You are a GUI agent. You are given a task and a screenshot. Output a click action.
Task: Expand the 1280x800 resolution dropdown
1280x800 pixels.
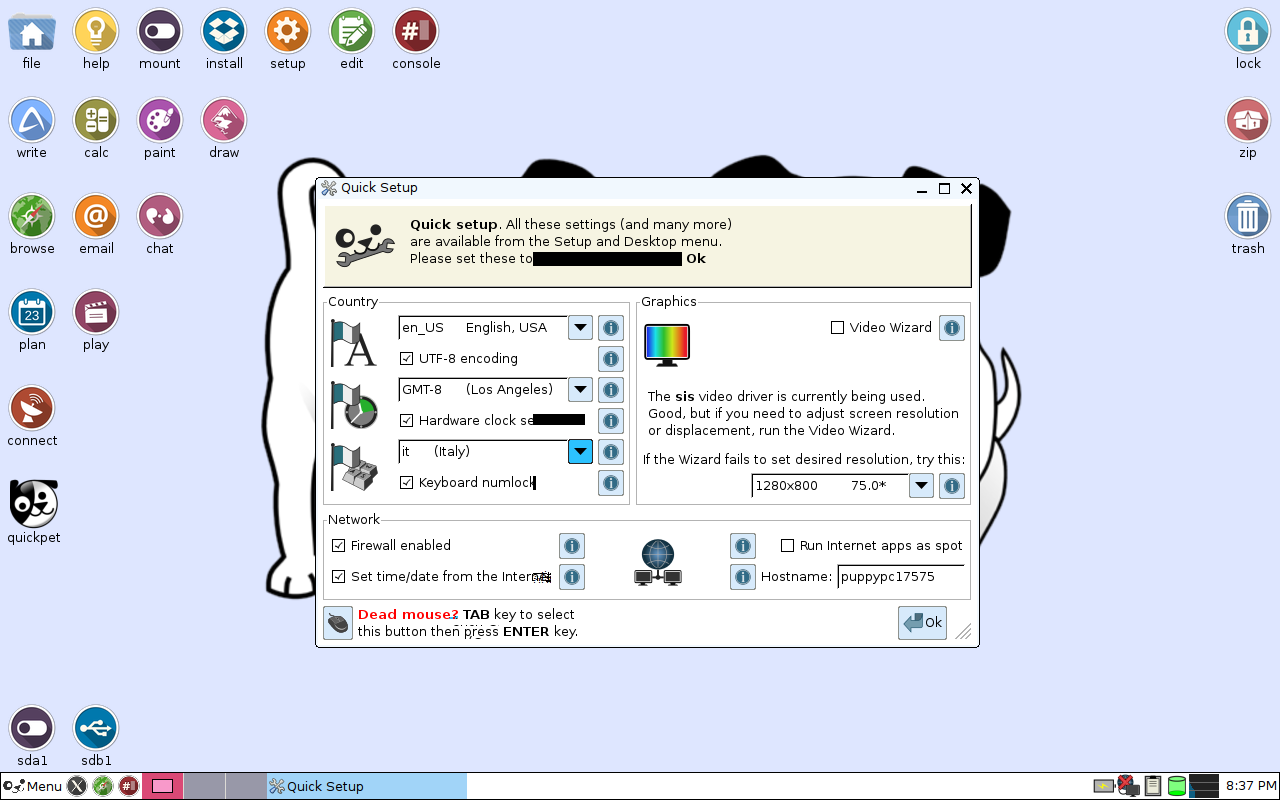[x=921, y=486]
